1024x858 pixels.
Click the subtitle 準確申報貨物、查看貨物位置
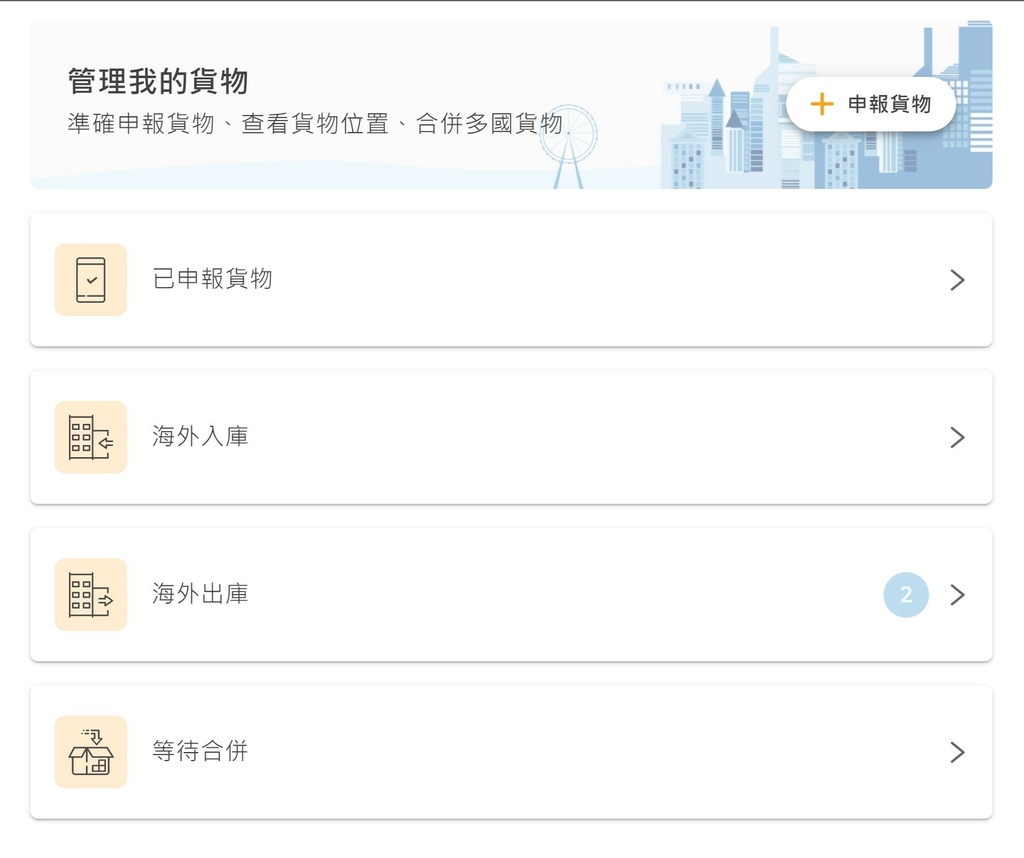click(x=228, y=123)
